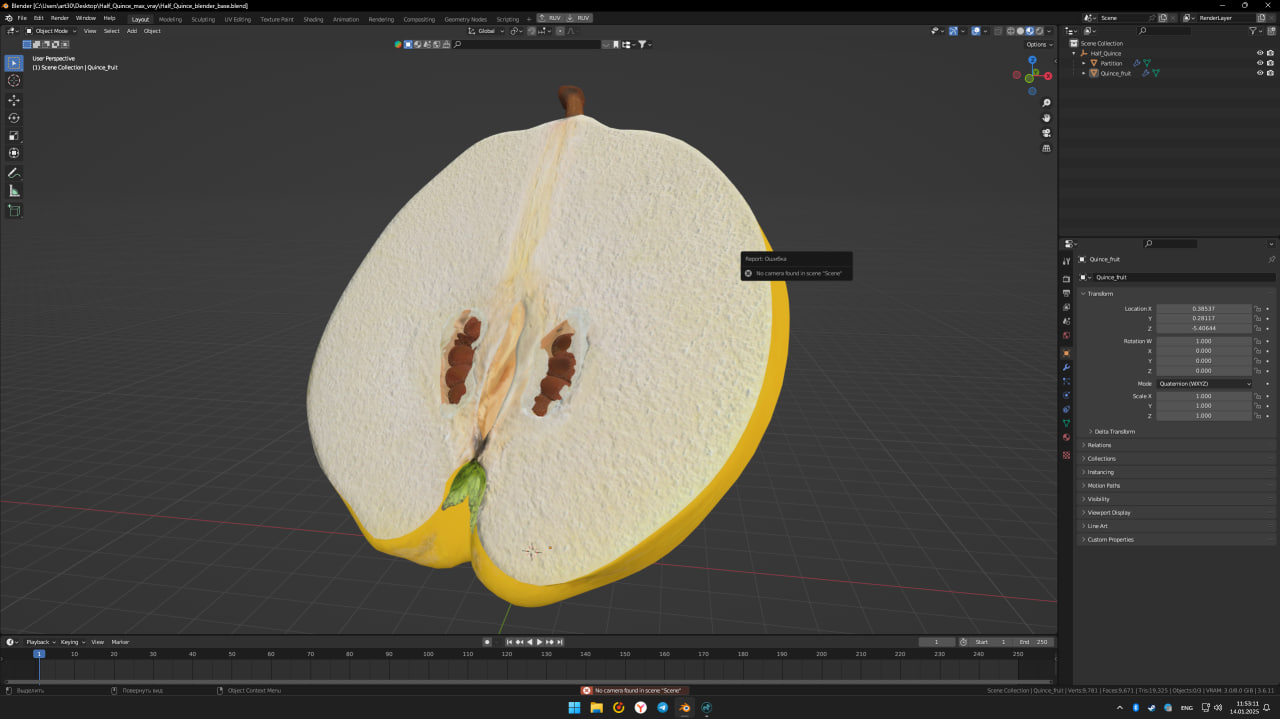Toggle lock for Location X
The image size is (1280, 719).
point(1258,309)
